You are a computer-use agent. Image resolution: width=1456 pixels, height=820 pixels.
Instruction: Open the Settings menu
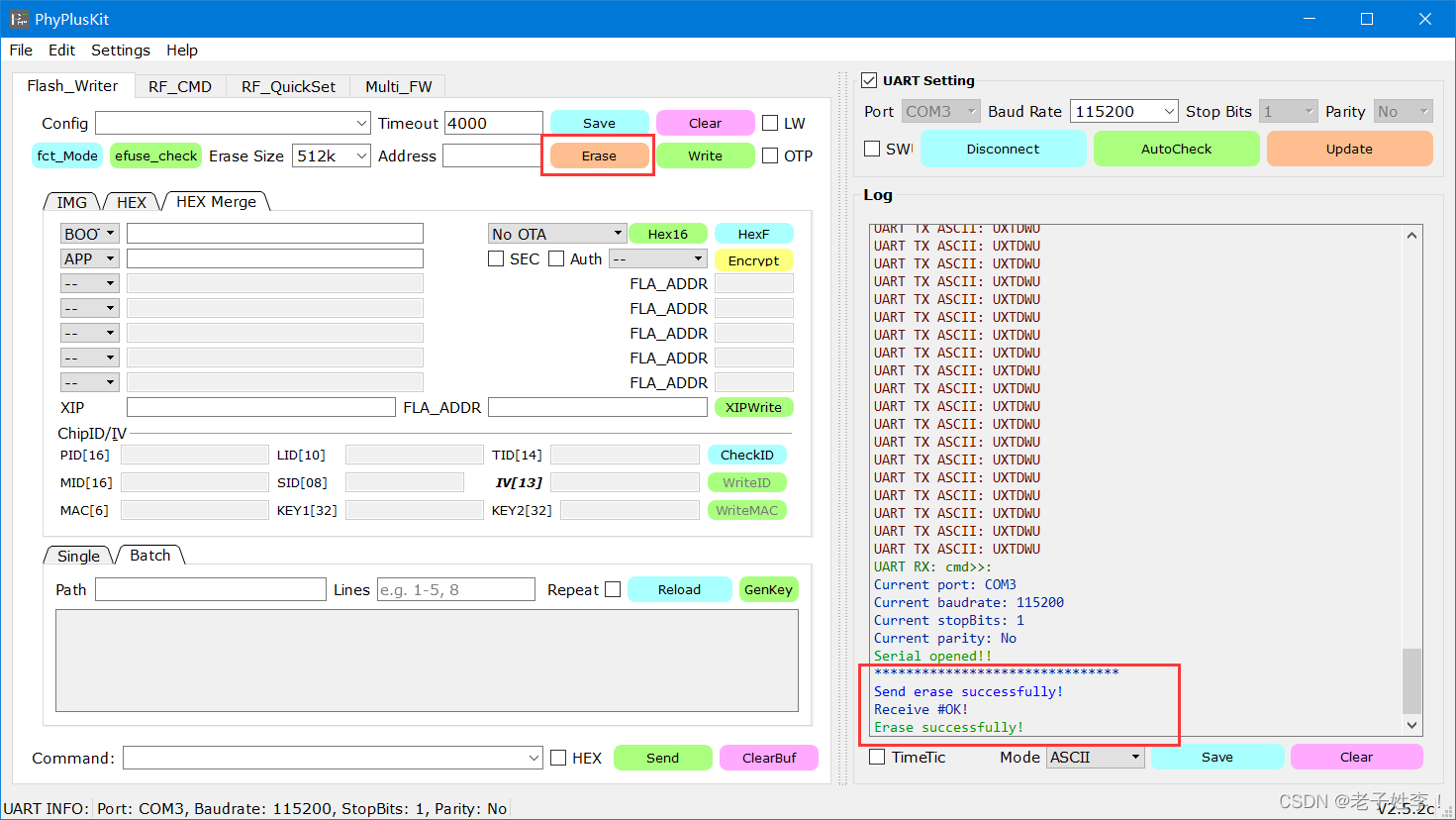coord(121,50)
